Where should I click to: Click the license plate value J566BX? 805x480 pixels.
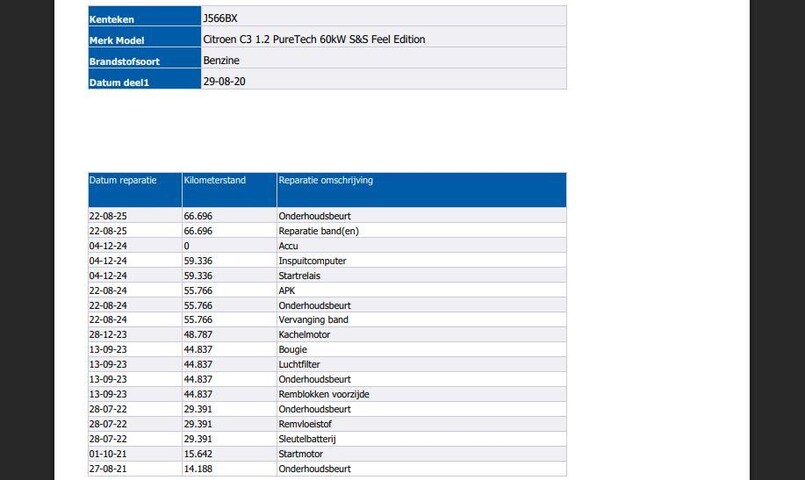point(220,18)
